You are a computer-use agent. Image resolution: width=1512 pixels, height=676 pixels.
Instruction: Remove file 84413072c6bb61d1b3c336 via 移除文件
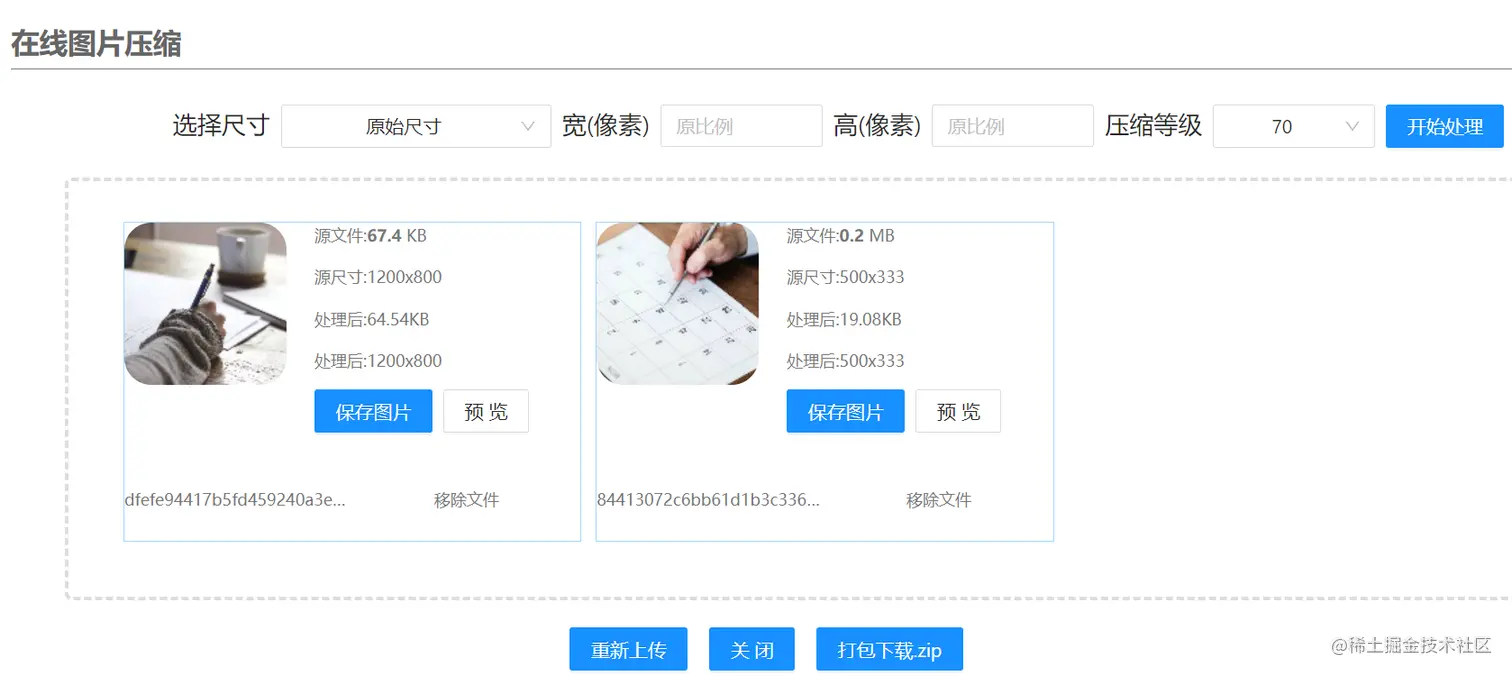pos(938,500)
